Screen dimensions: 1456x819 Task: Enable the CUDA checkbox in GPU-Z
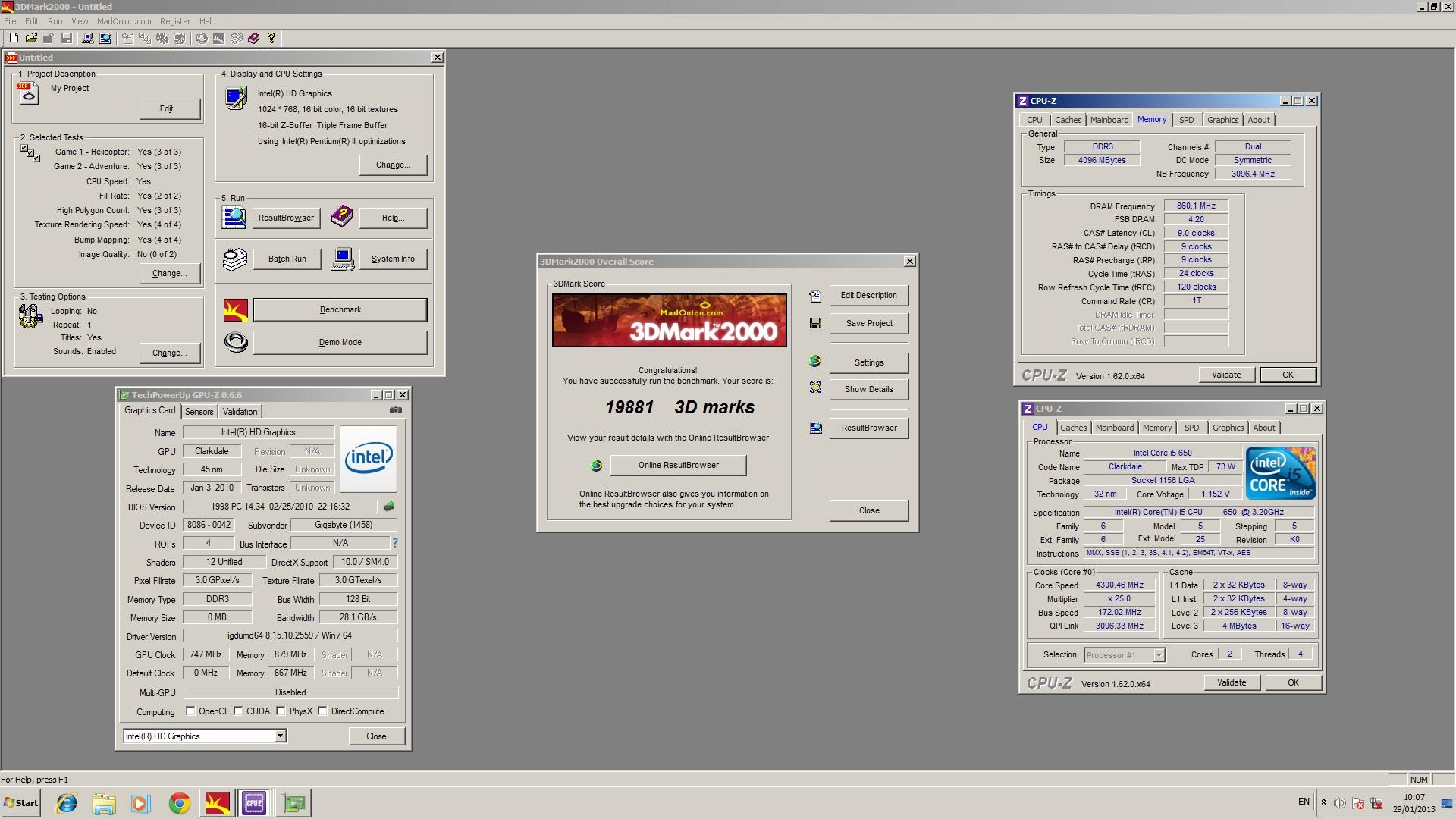[238, 711]
